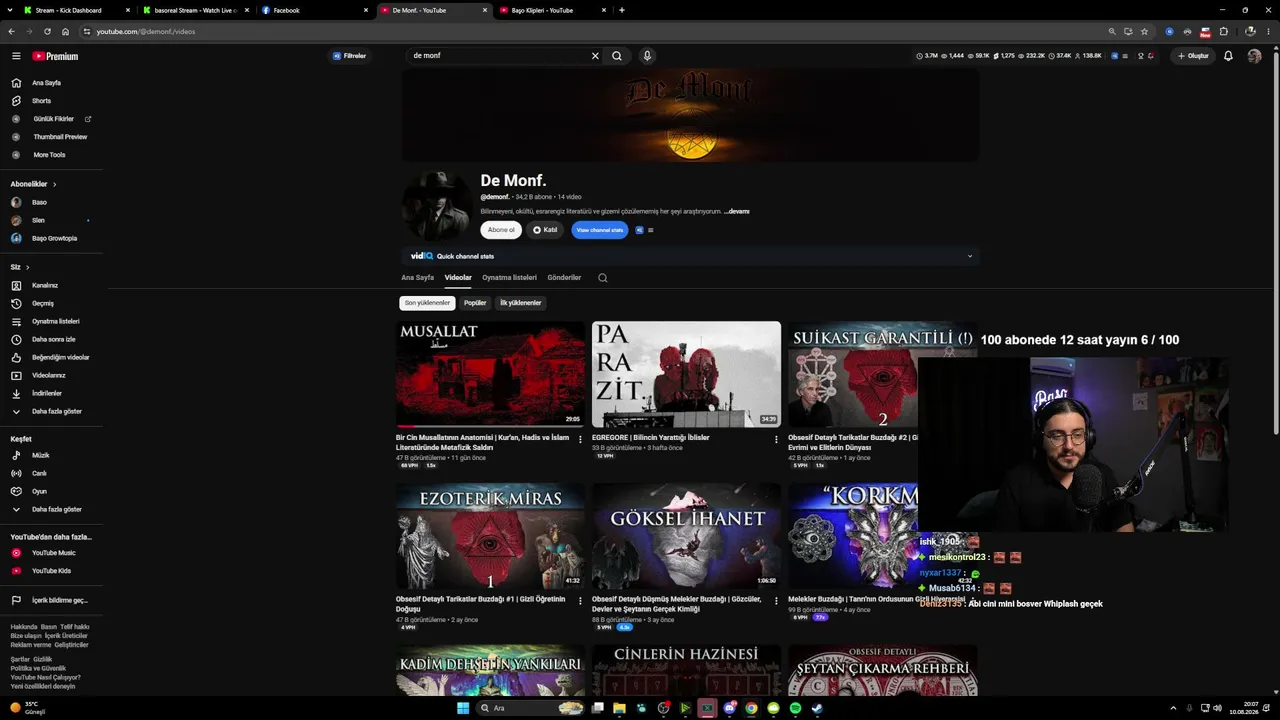Select İlk yüklenenler sort chip

[x=520, y=303]
